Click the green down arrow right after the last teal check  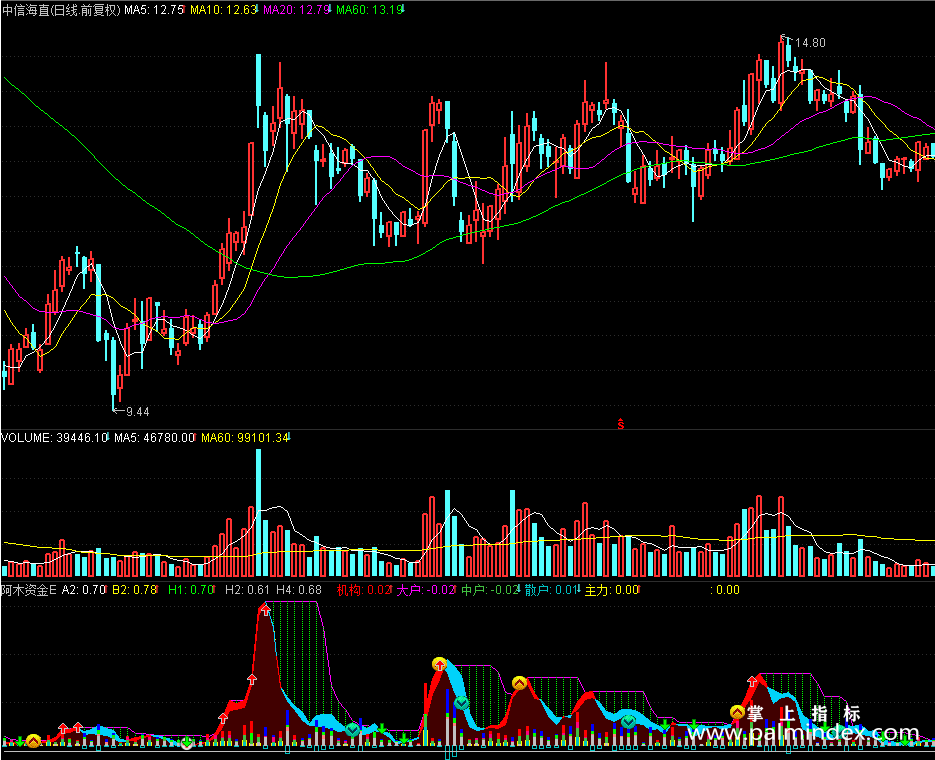[x=665, y=724]
